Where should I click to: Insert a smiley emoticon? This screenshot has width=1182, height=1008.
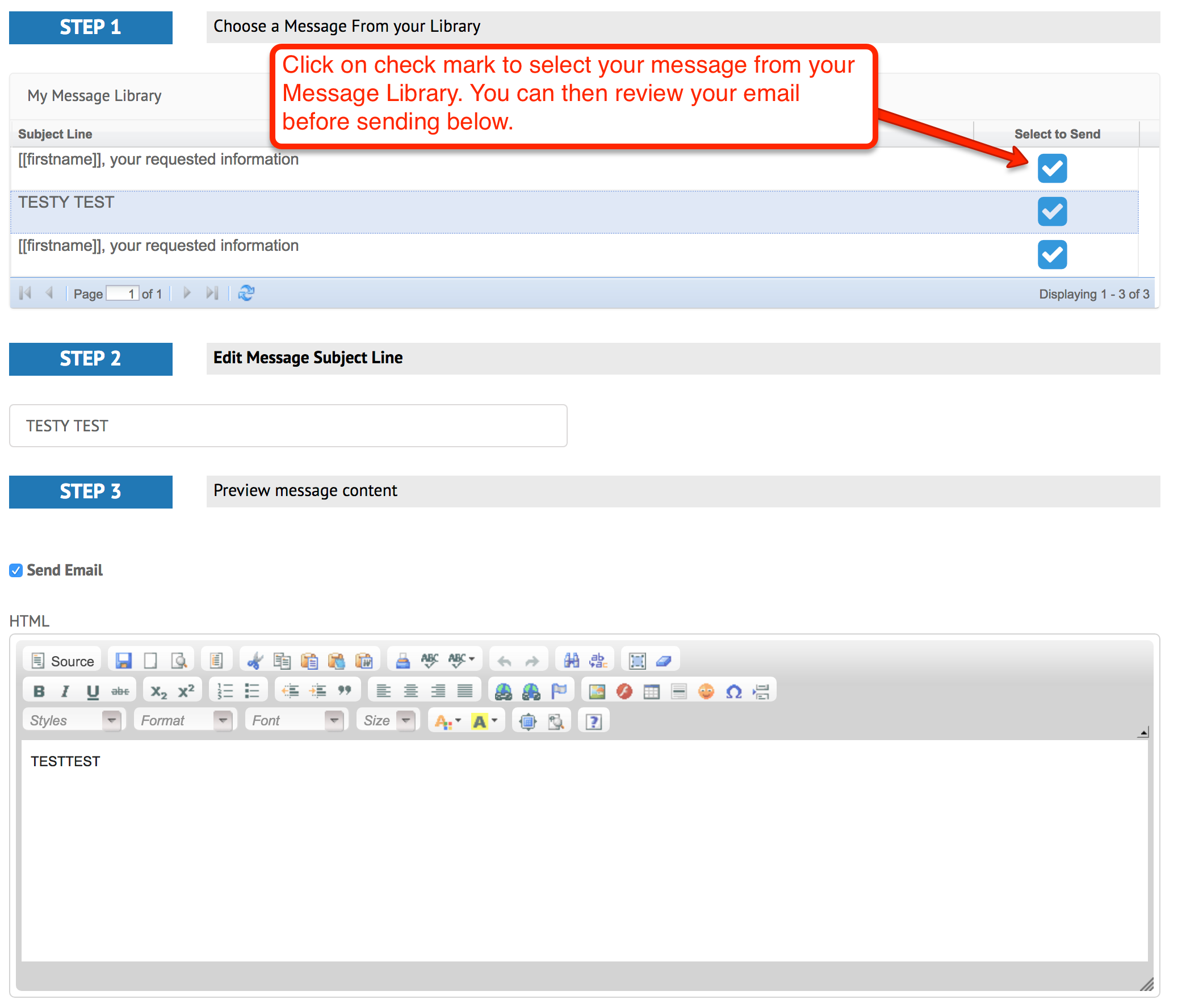(x=706, y=691)
